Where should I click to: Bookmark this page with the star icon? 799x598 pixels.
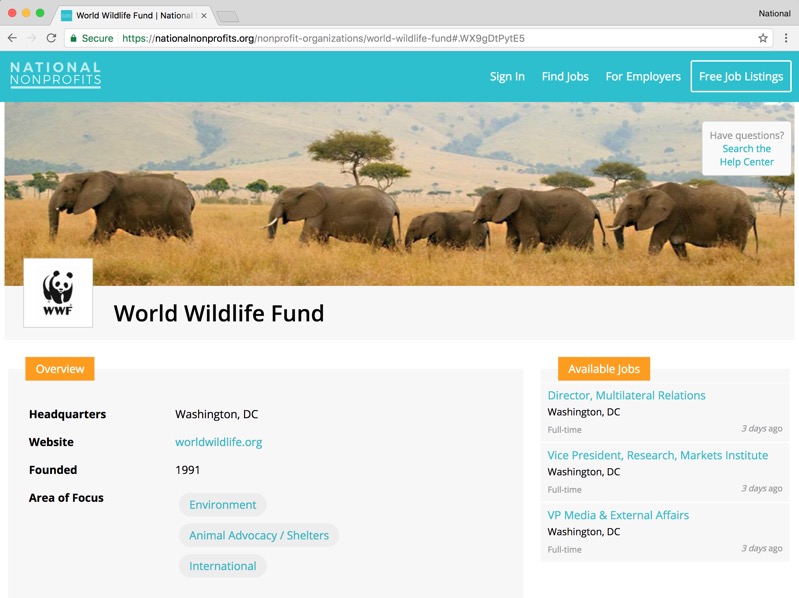click(763, 38)
